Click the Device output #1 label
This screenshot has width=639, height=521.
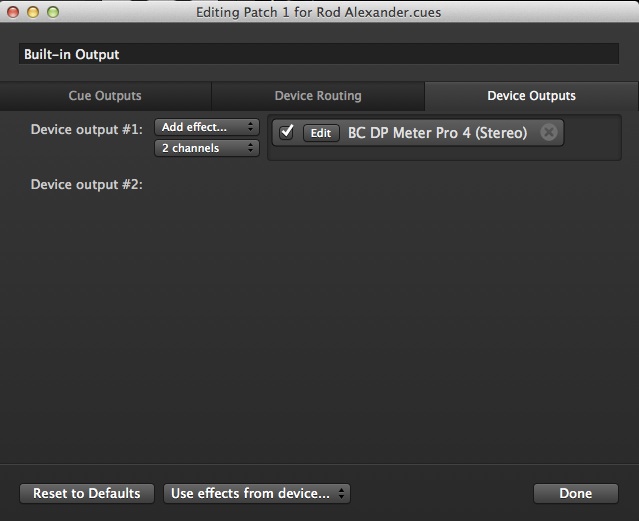[87, 129]
